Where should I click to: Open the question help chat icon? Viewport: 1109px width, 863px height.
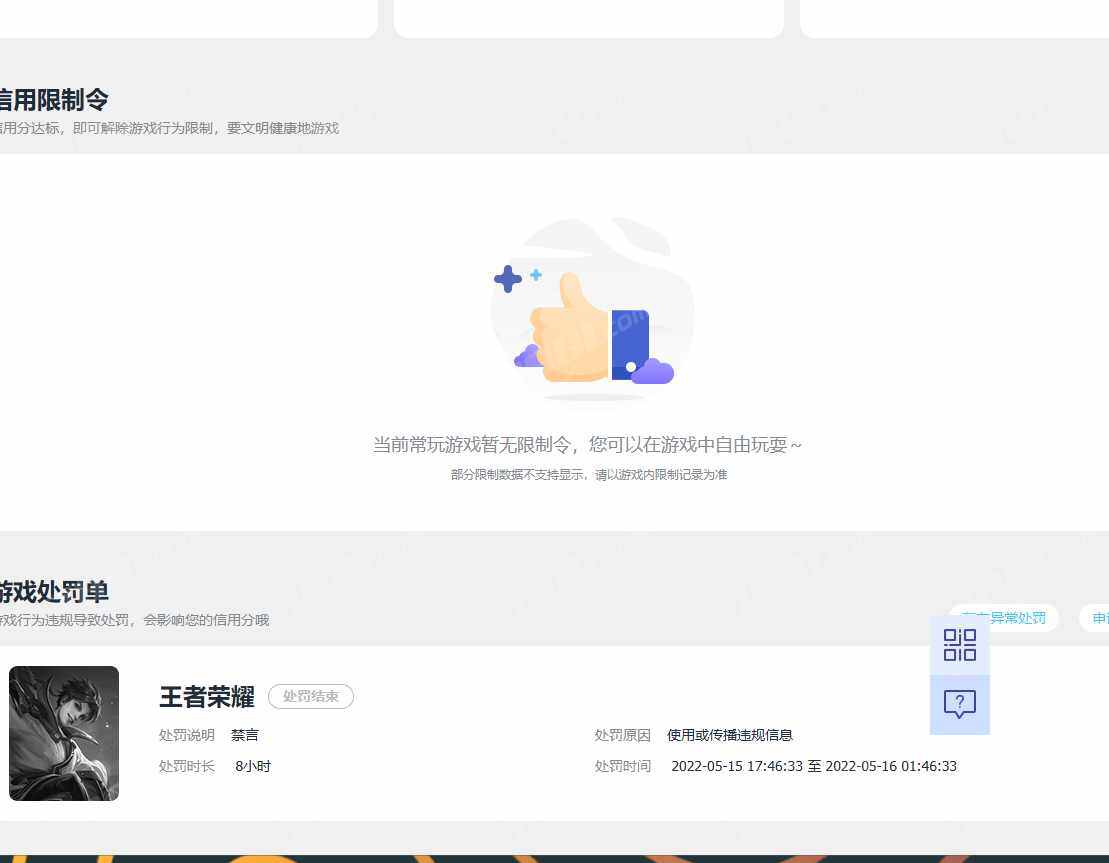[x=960, y=705]
